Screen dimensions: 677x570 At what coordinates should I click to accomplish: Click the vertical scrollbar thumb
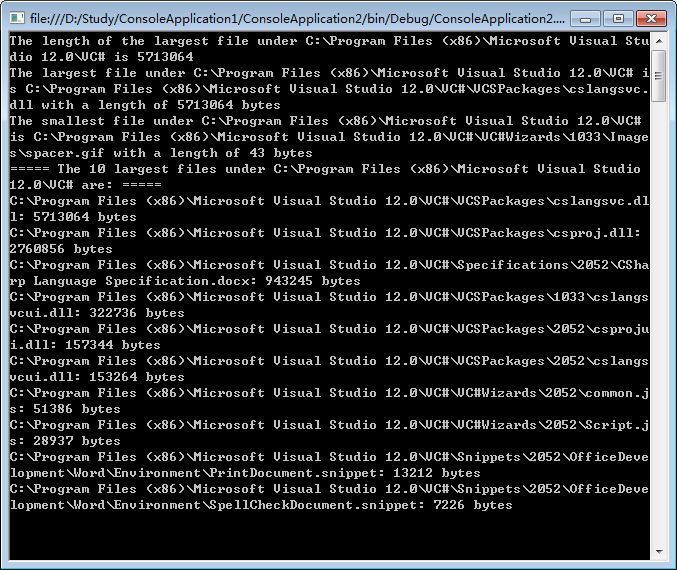[659, 76]
